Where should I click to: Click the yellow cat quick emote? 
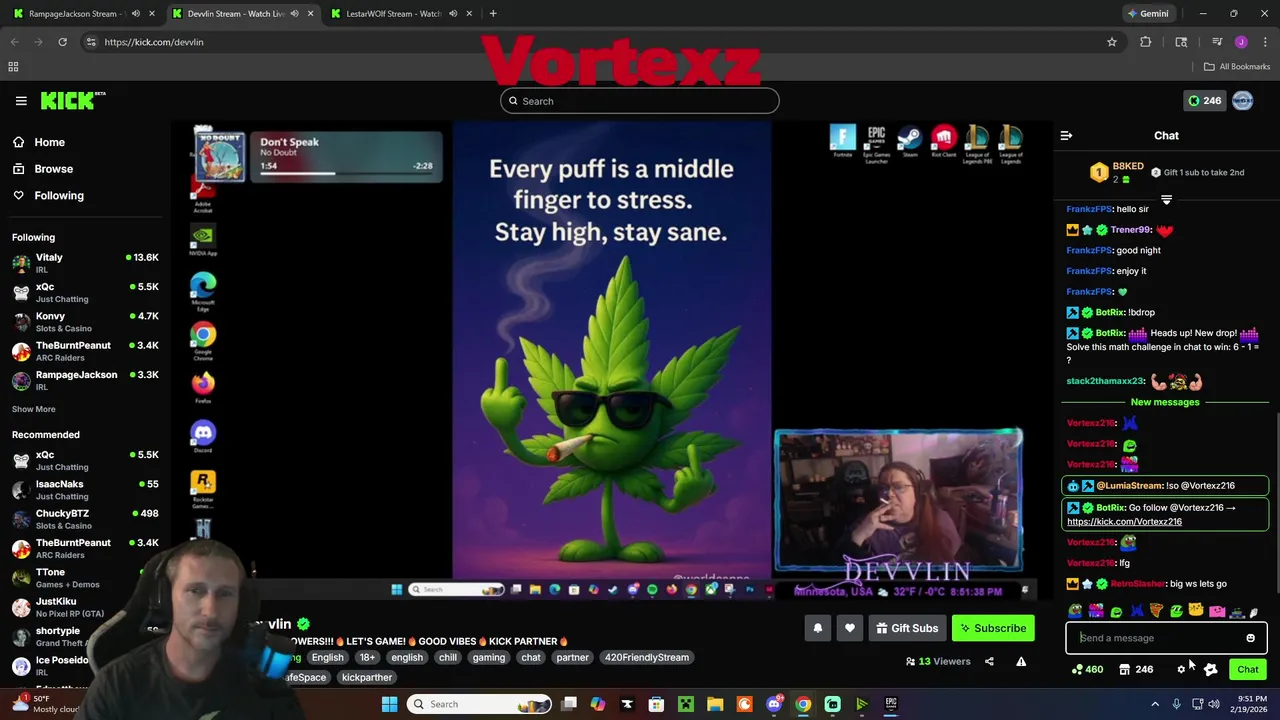click(1196, 611)
